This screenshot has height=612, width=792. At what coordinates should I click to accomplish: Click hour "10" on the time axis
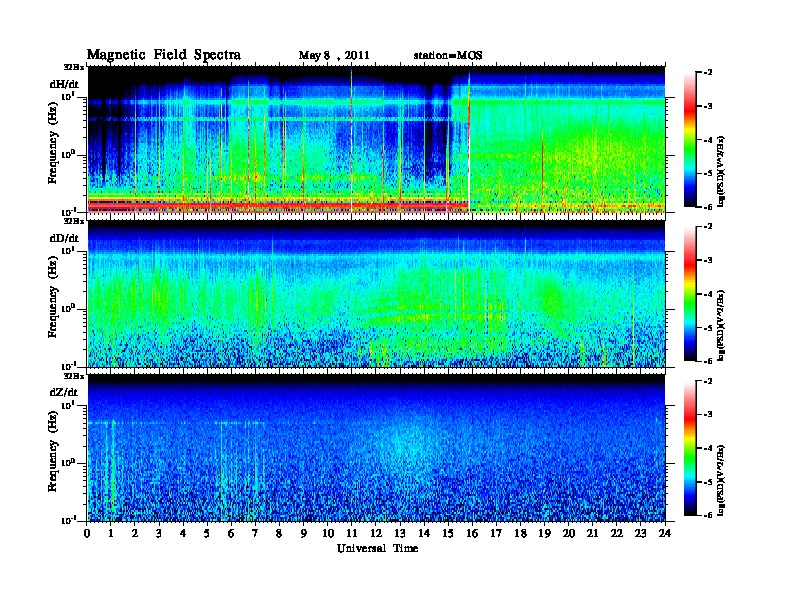(x=328, y=534)
